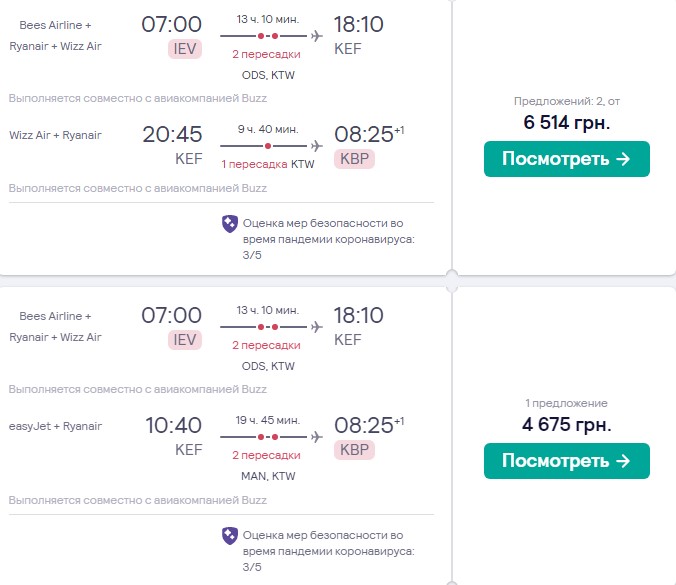
Task: Select the KBP badge under the 20:45 flight arrival
Action: 354,160
